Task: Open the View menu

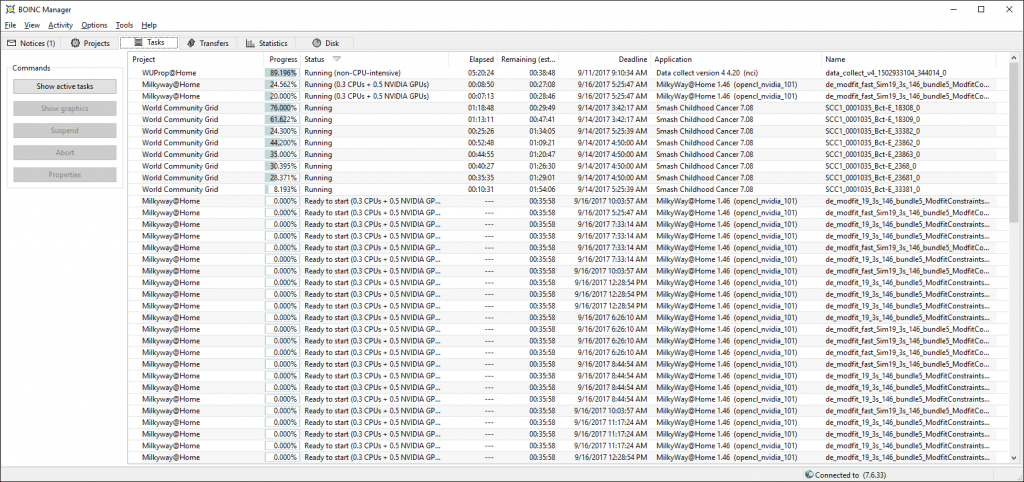Action: (x=32, y=24)
